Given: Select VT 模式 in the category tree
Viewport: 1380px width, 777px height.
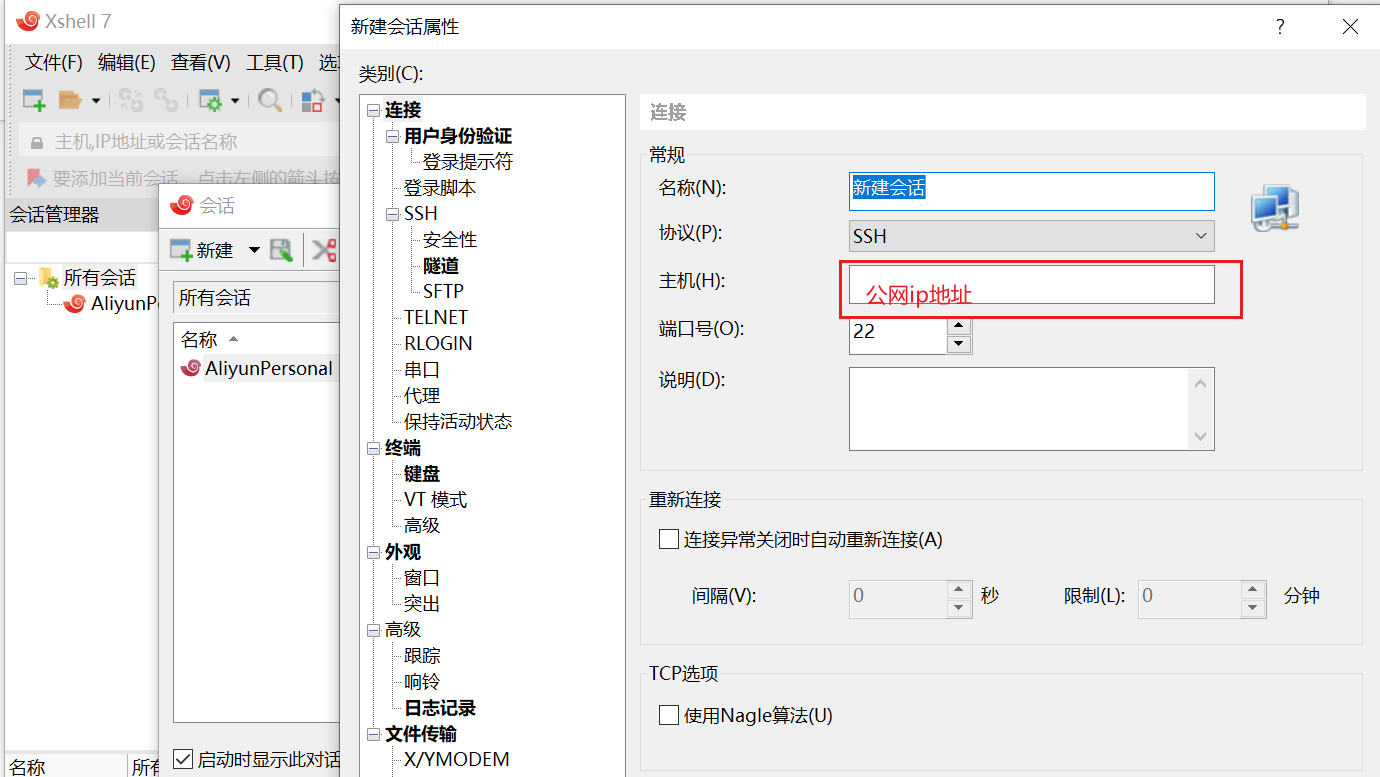Looking at the screenshot, I should pyautogui.click(x=435, y=500).
